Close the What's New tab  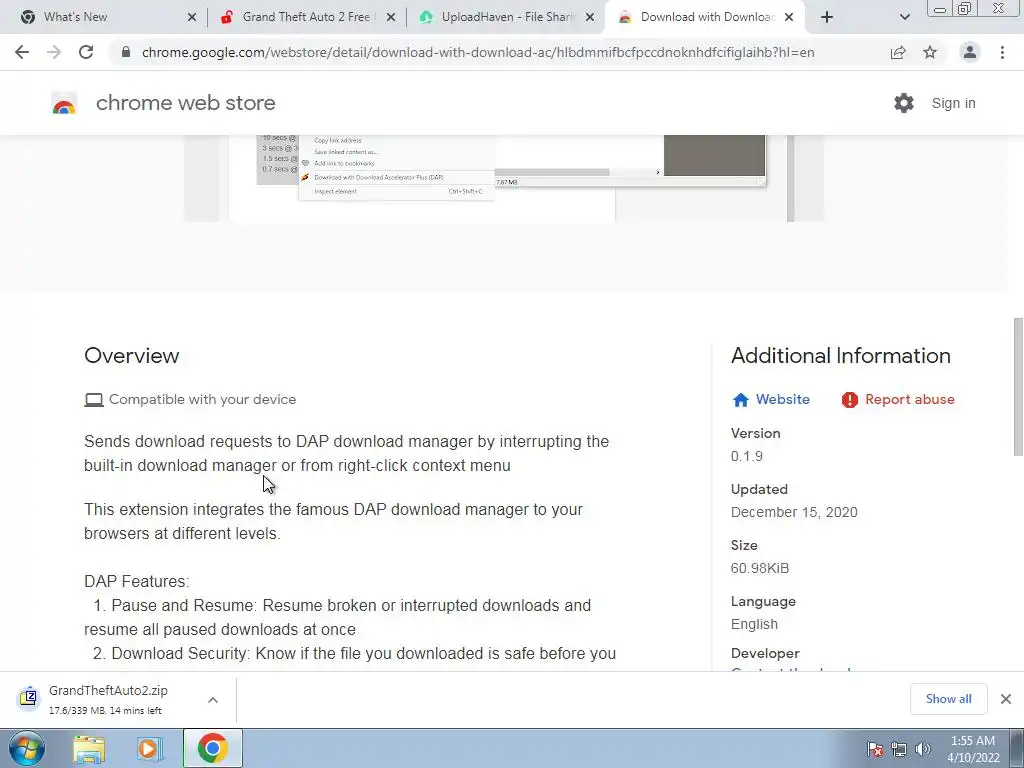point(191,17)
